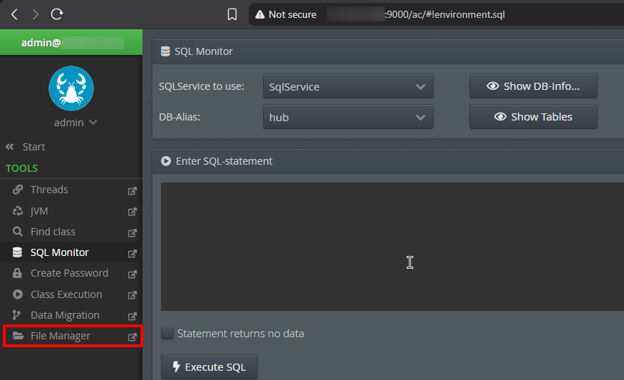Viewport: 624px width, 380px height.
Task: Click the Not secure warning icon
Action: pos(260,15)
